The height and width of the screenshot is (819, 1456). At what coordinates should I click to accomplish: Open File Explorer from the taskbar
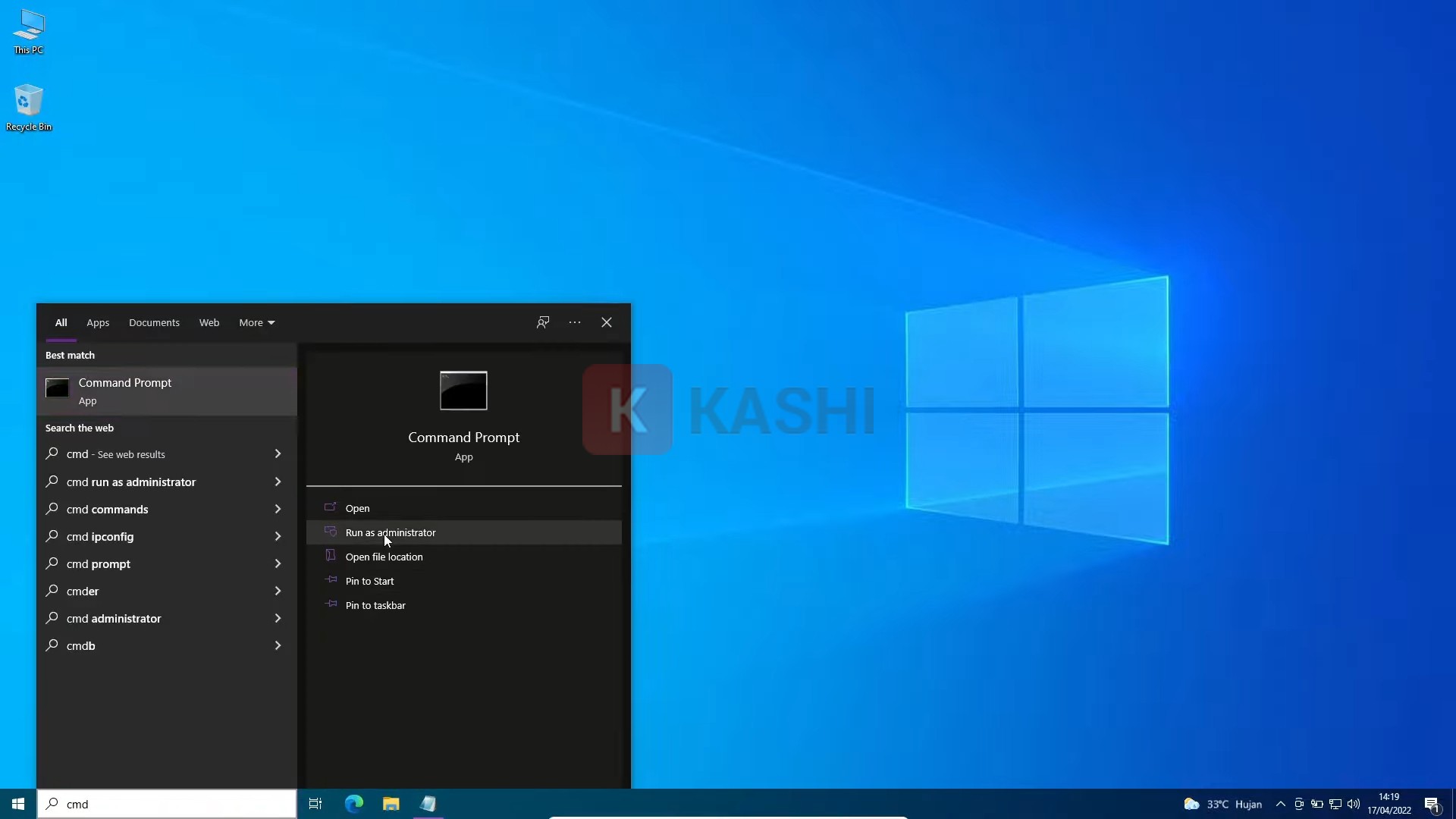[391, 804]
